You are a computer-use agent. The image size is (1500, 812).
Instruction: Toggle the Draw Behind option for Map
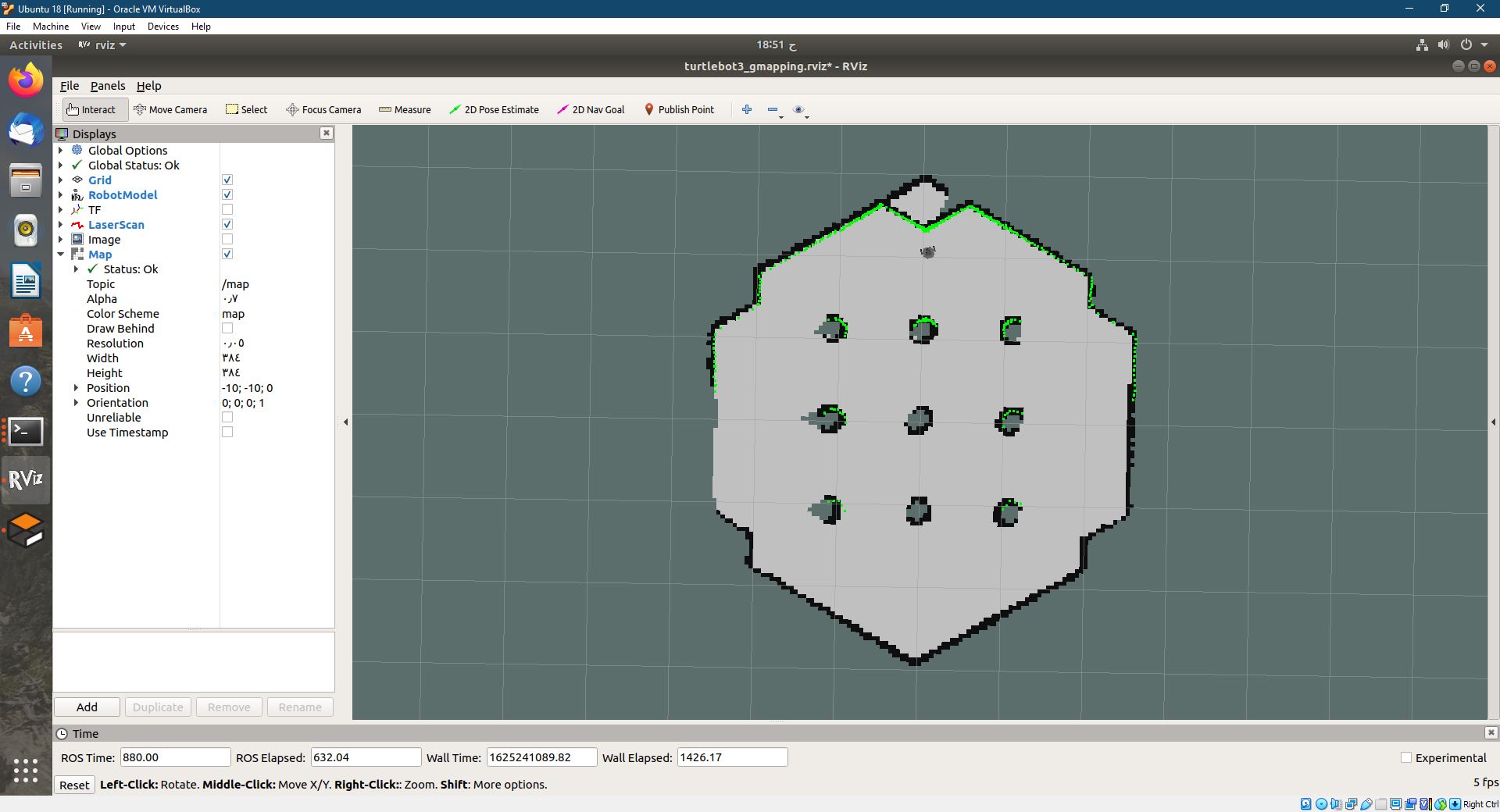click(x=227, y=328)
